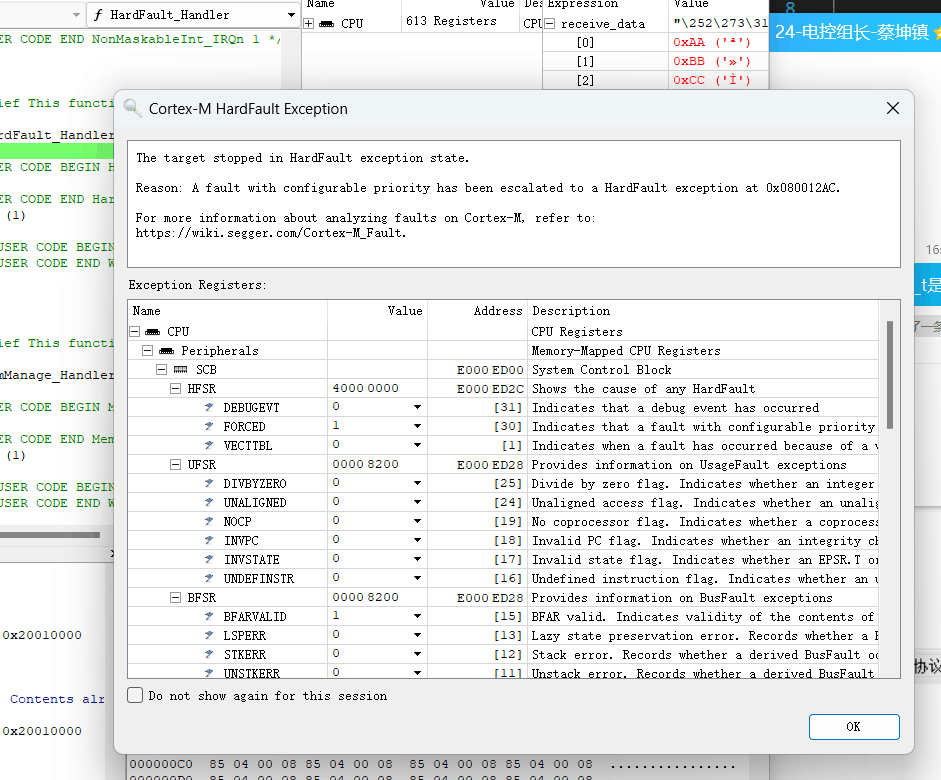Collapse the UFSR register group

(x=175, y=464)
